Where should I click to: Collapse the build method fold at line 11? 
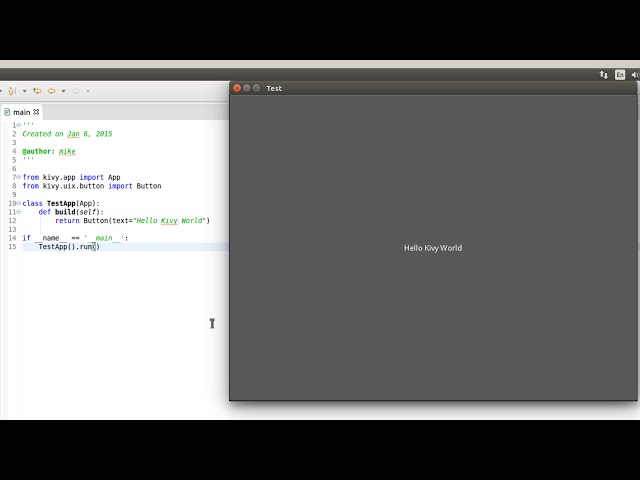click(x=19, y=212)
